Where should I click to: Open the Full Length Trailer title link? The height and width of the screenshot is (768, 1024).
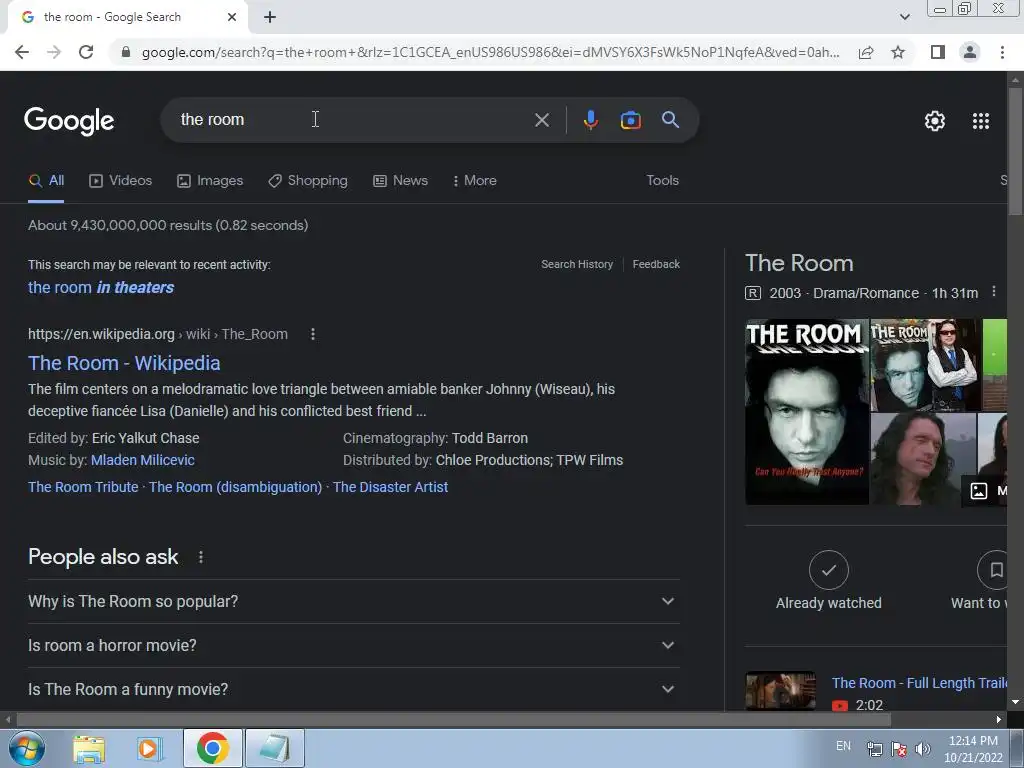coord(919,683)
